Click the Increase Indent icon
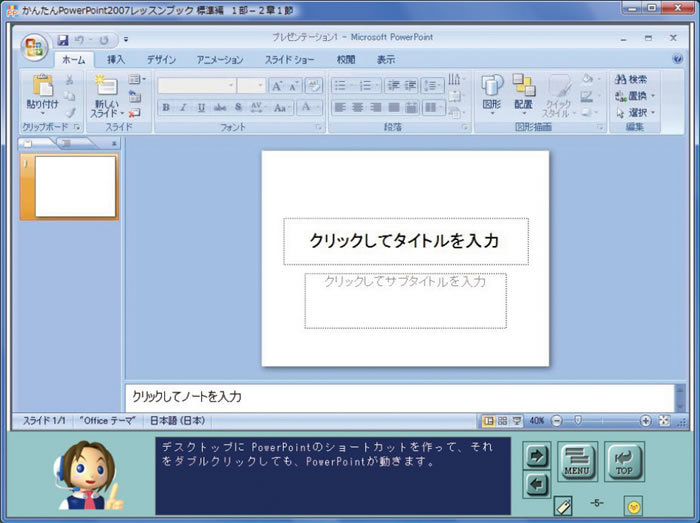Image resolution: width=700 pixels, height=523 pixels. tap(410, 85)
